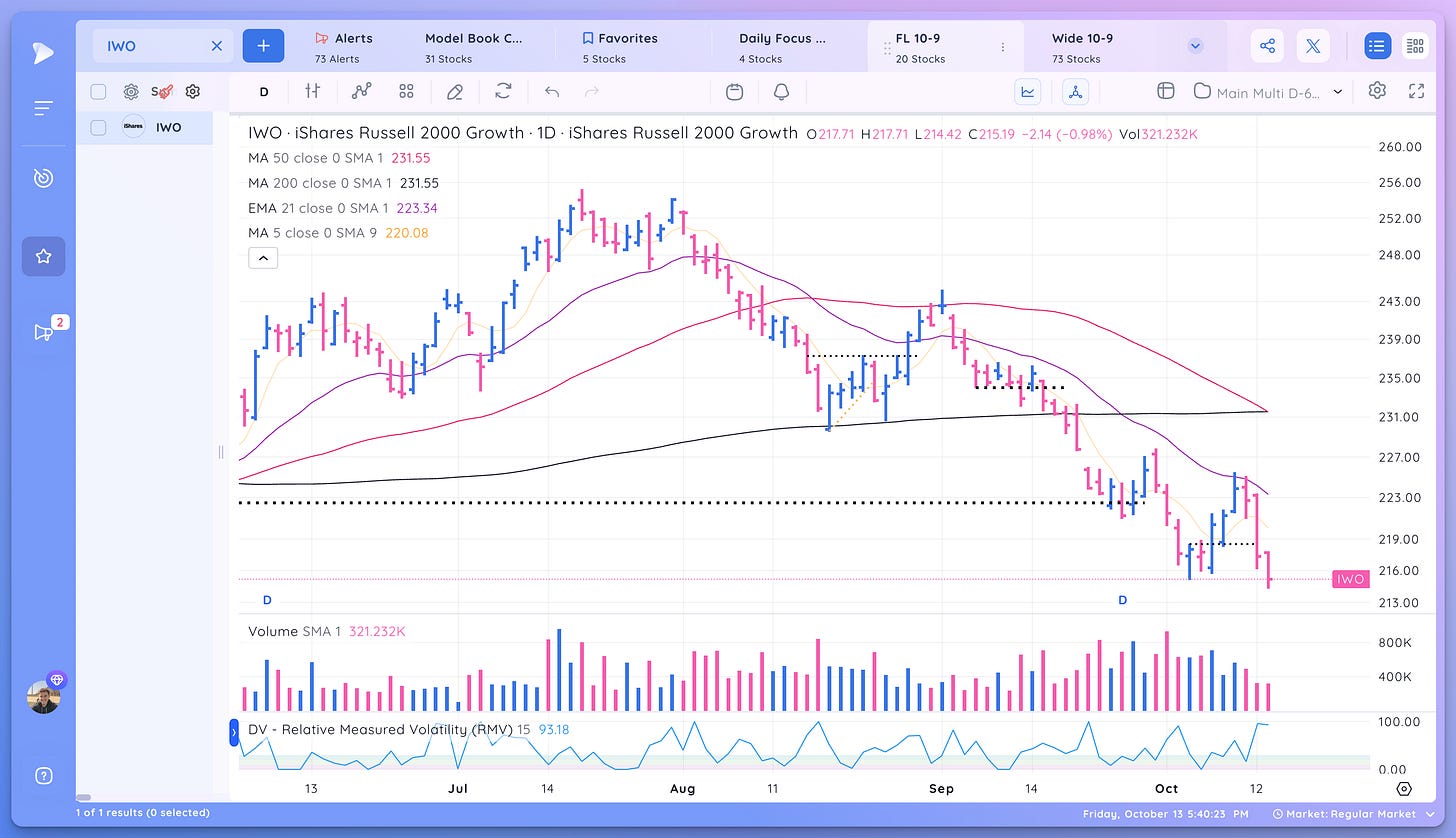Create an alert with the bell icon
Viewport: 1456px width, 838px height.
coord(781,91)
